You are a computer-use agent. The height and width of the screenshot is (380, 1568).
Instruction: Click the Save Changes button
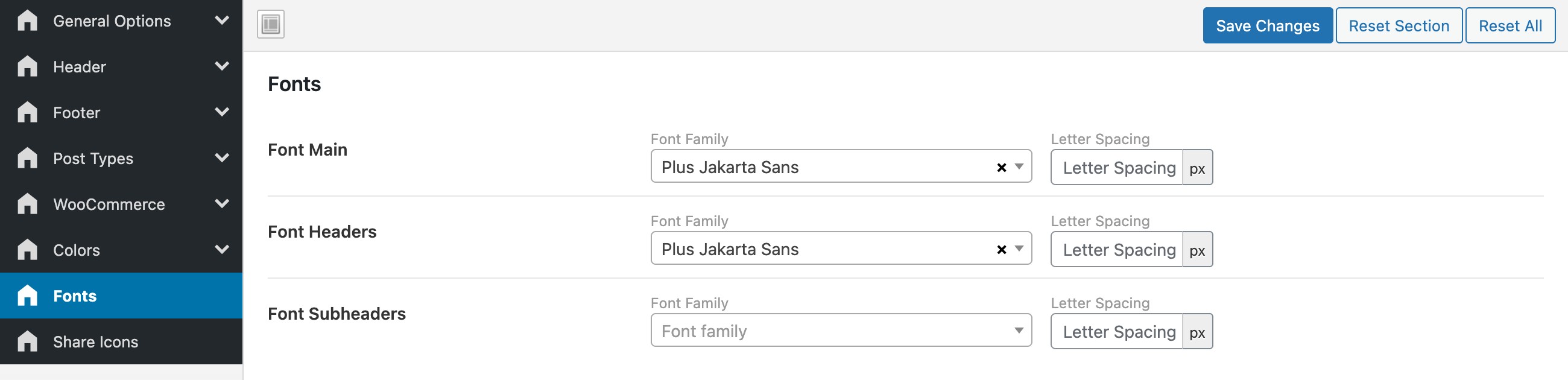1267,25
